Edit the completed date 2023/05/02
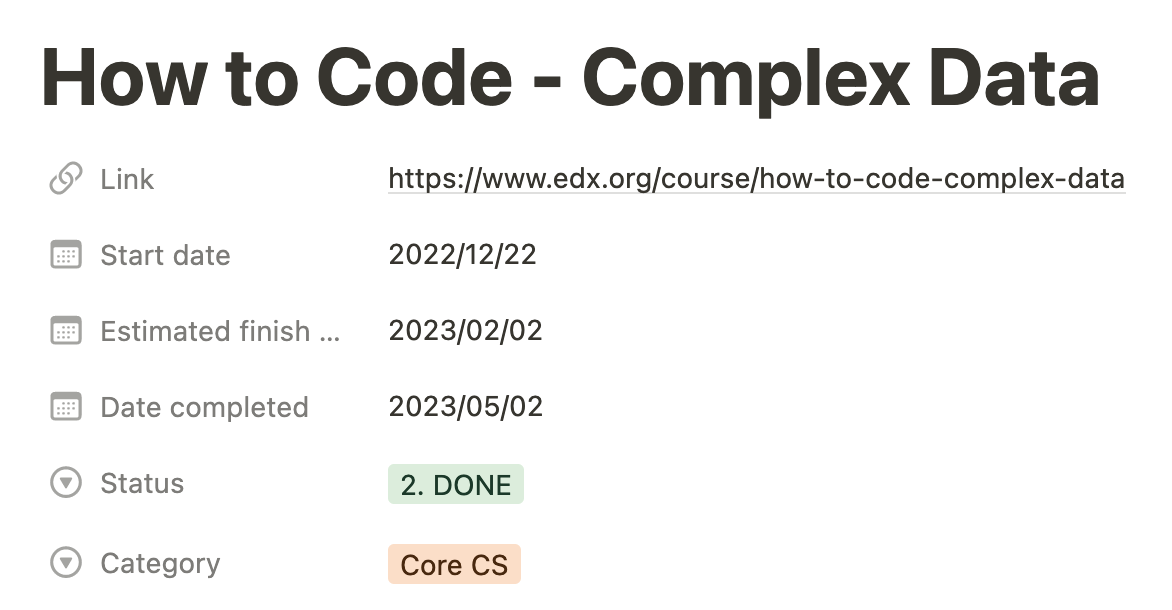The height and width of the screenshot is (610, 1172). point(466,407)
